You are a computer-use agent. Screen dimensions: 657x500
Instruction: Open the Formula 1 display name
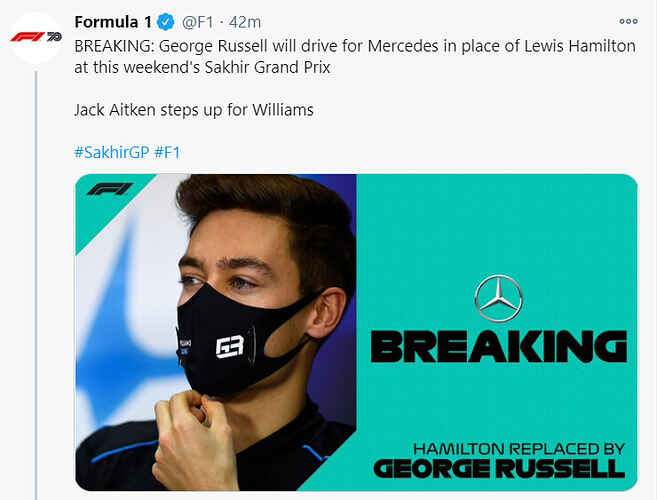coord(112,22)
